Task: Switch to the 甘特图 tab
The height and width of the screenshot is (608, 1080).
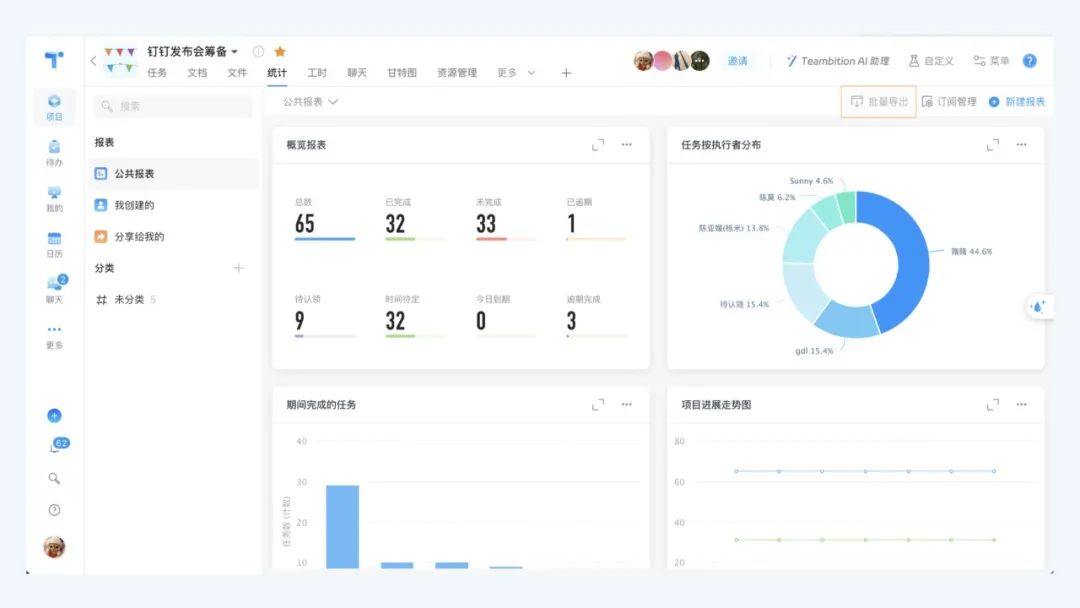Action: 402,73
